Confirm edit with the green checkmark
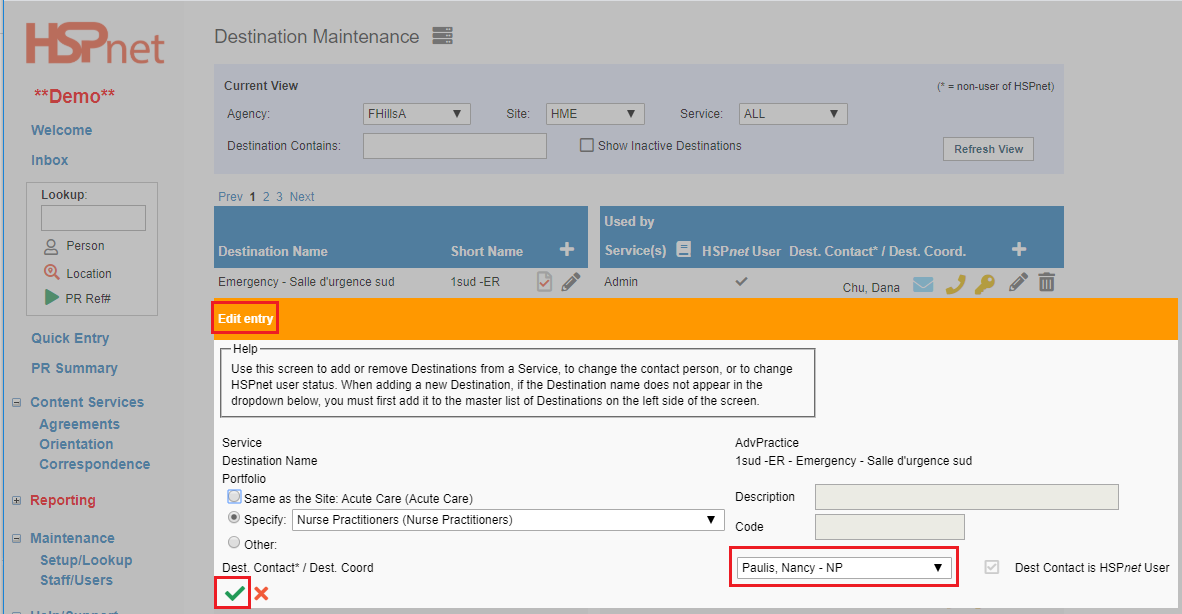 click(234, 594)
